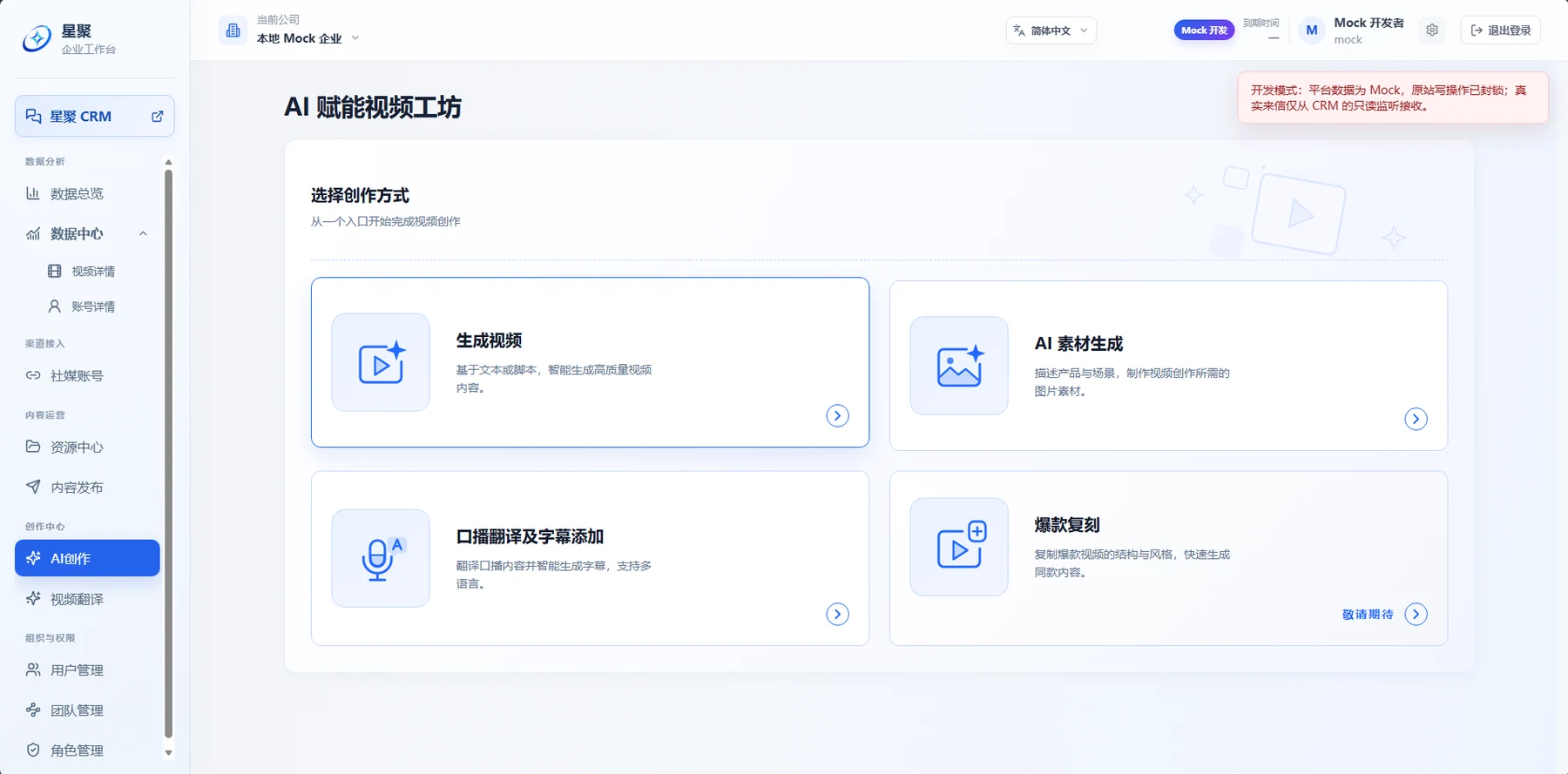Click the 口播翻译 microphone icon
This screenshot has width=1568, height=774.
pos(381,558)
